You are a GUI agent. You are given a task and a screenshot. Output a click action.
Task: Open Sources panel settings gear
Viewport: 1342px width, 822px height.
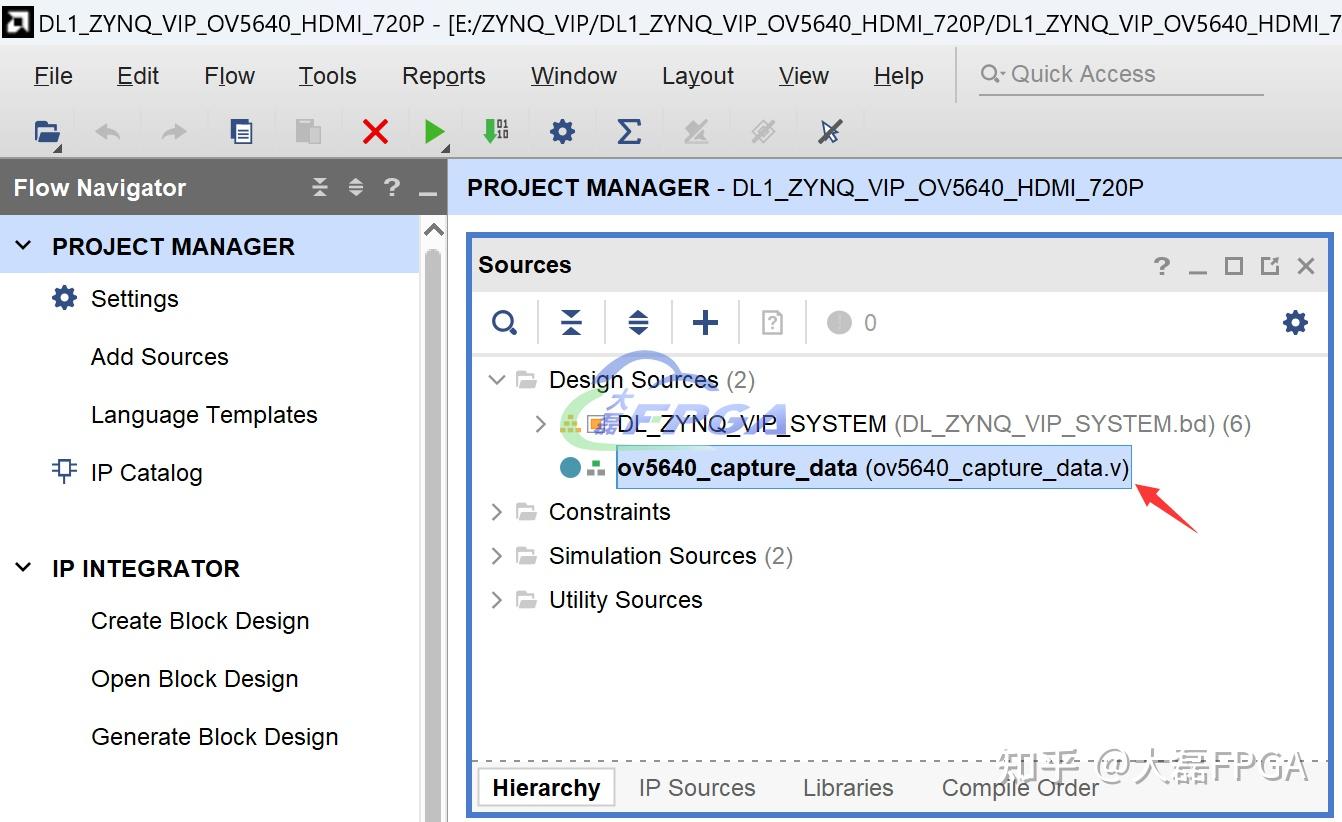tap(1295, 322)
